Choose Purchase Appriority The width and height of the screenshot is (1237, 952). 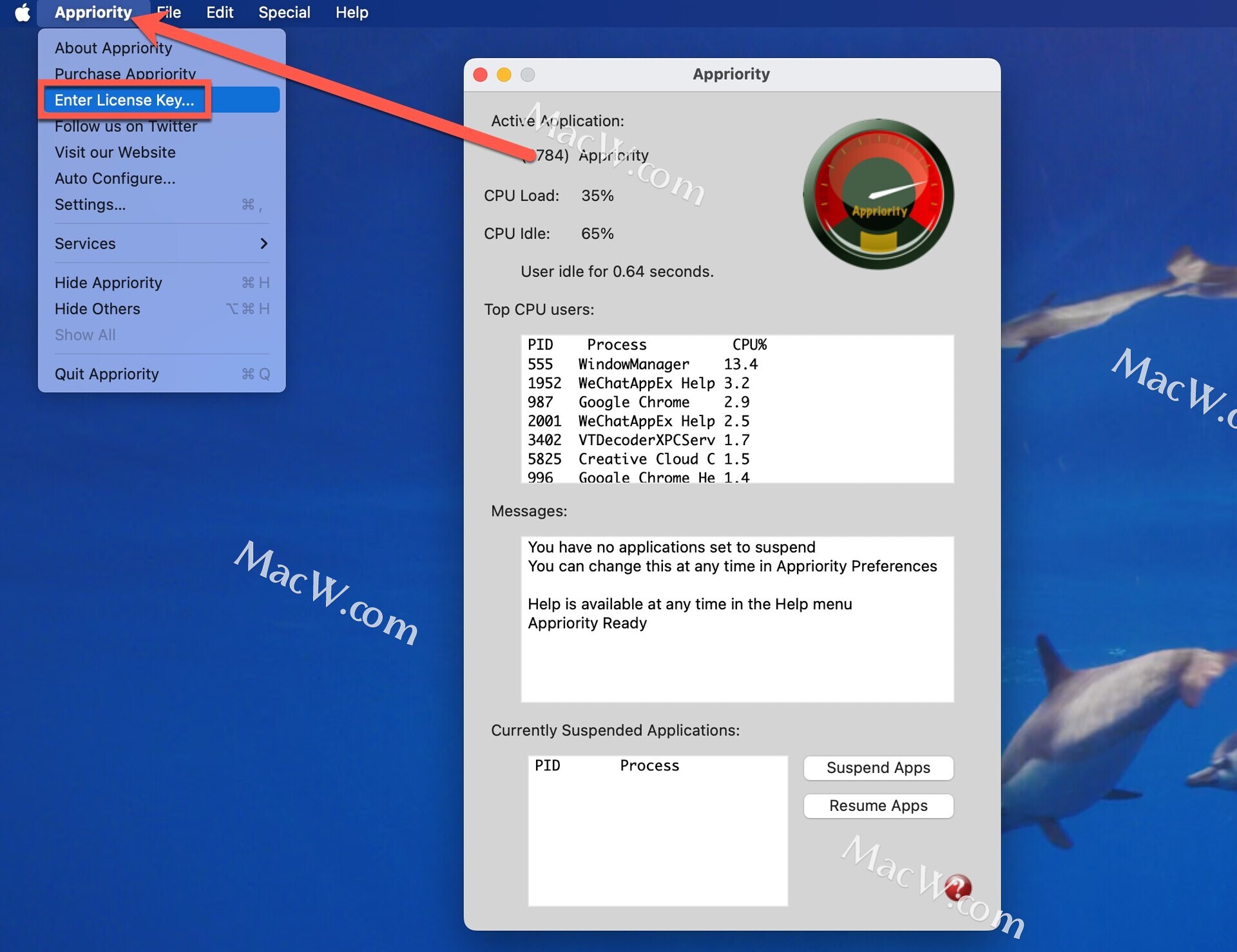pos(161,73)
